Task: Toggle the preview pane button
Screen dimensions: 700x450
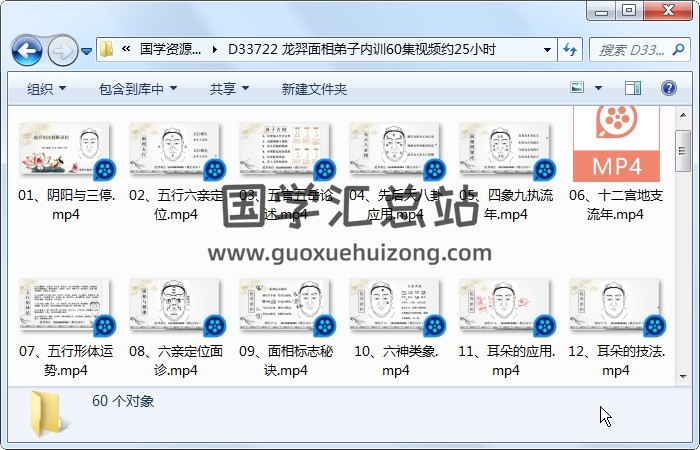Action: [x=632, y=89]
